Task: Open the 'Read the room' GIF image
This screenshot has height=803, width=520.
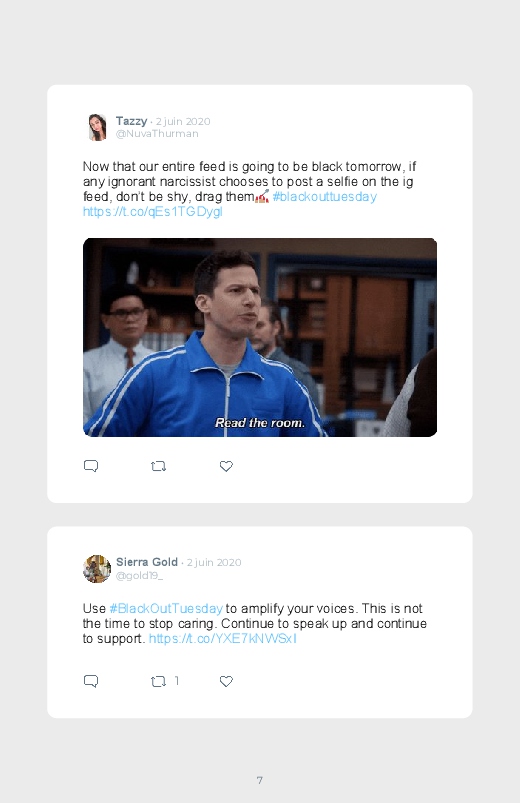Action: 260,337
